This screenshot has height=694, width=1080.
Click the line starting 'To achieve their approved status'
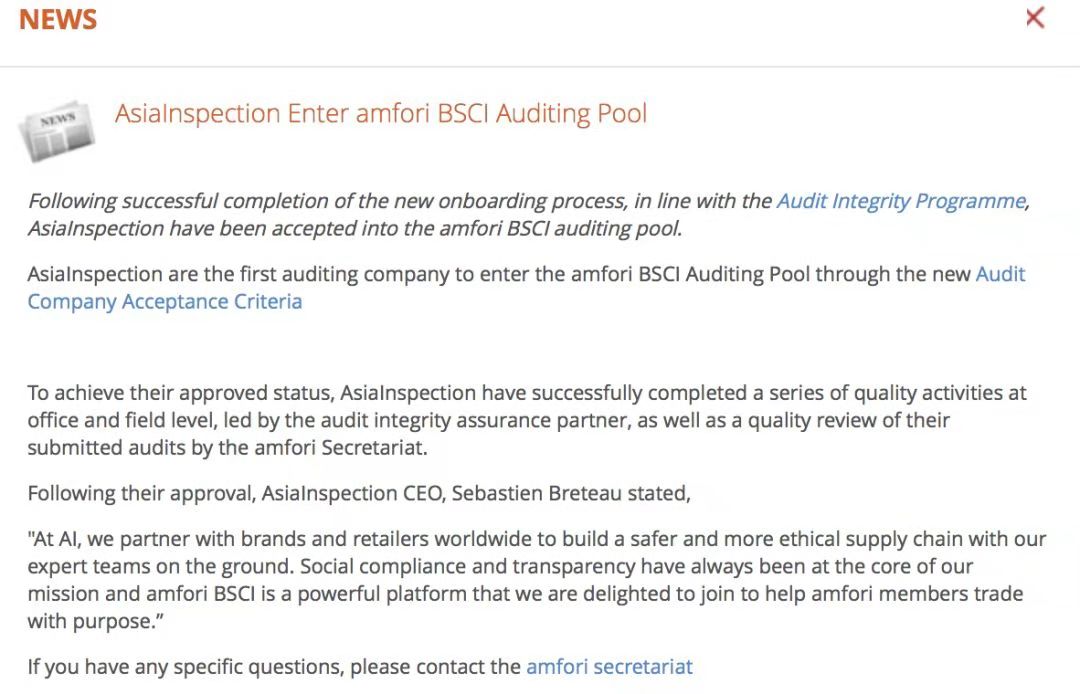(x=527, y=393)
